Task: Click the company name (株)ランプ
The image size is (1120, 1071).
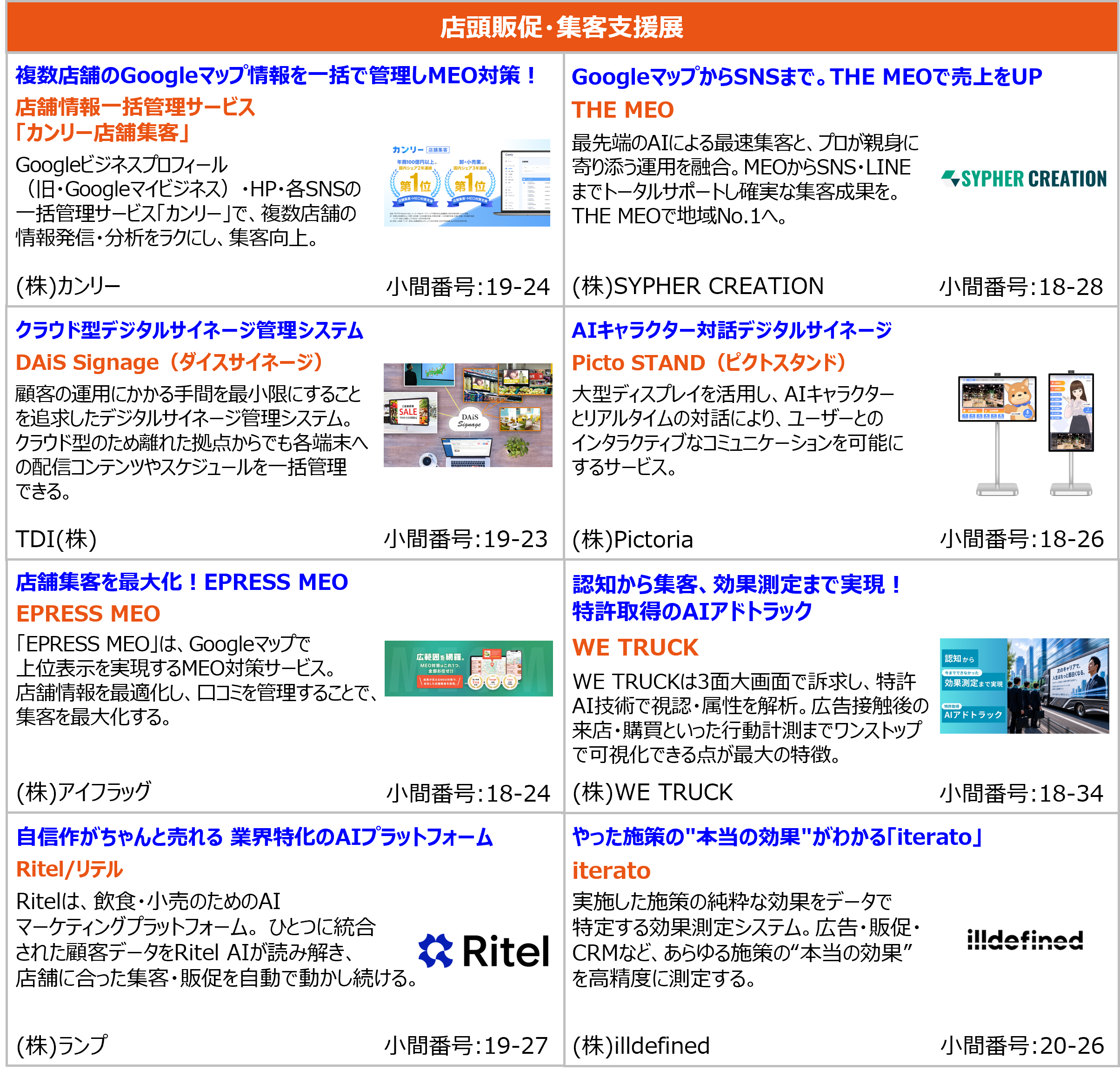Action: [x=61, y=1045]
